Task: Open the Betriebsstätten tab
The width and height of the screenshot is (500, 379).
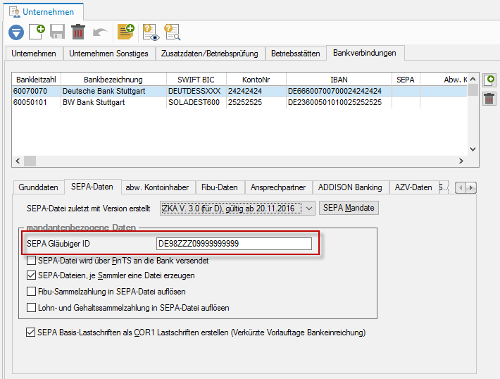Action: point(296,54)
